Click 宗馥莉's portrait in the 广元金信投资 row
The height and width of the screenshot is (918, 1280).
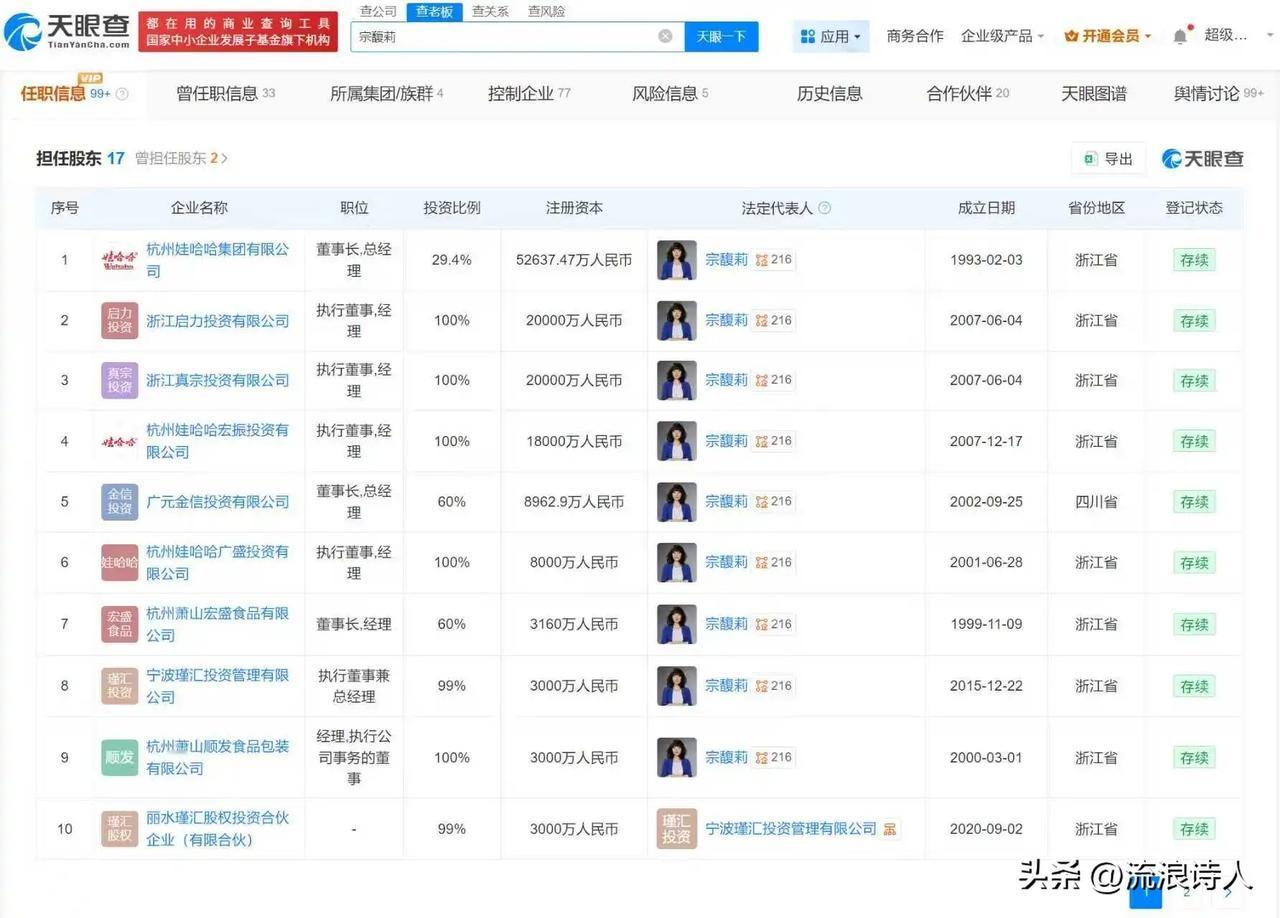click(x=677, y=502)
